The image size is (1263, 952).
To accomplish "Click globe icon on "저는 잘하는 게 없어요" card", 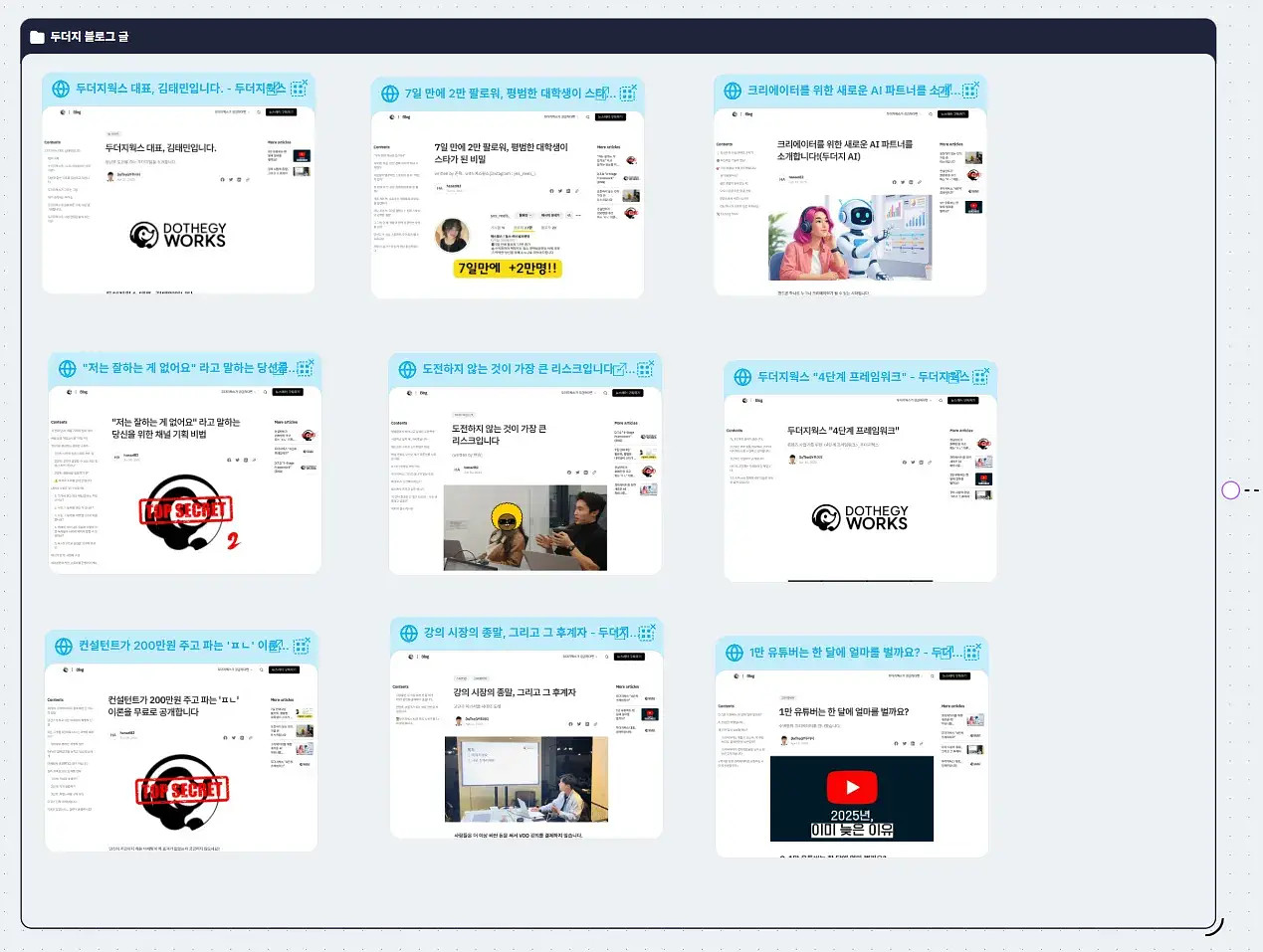I will pos(68,368).
